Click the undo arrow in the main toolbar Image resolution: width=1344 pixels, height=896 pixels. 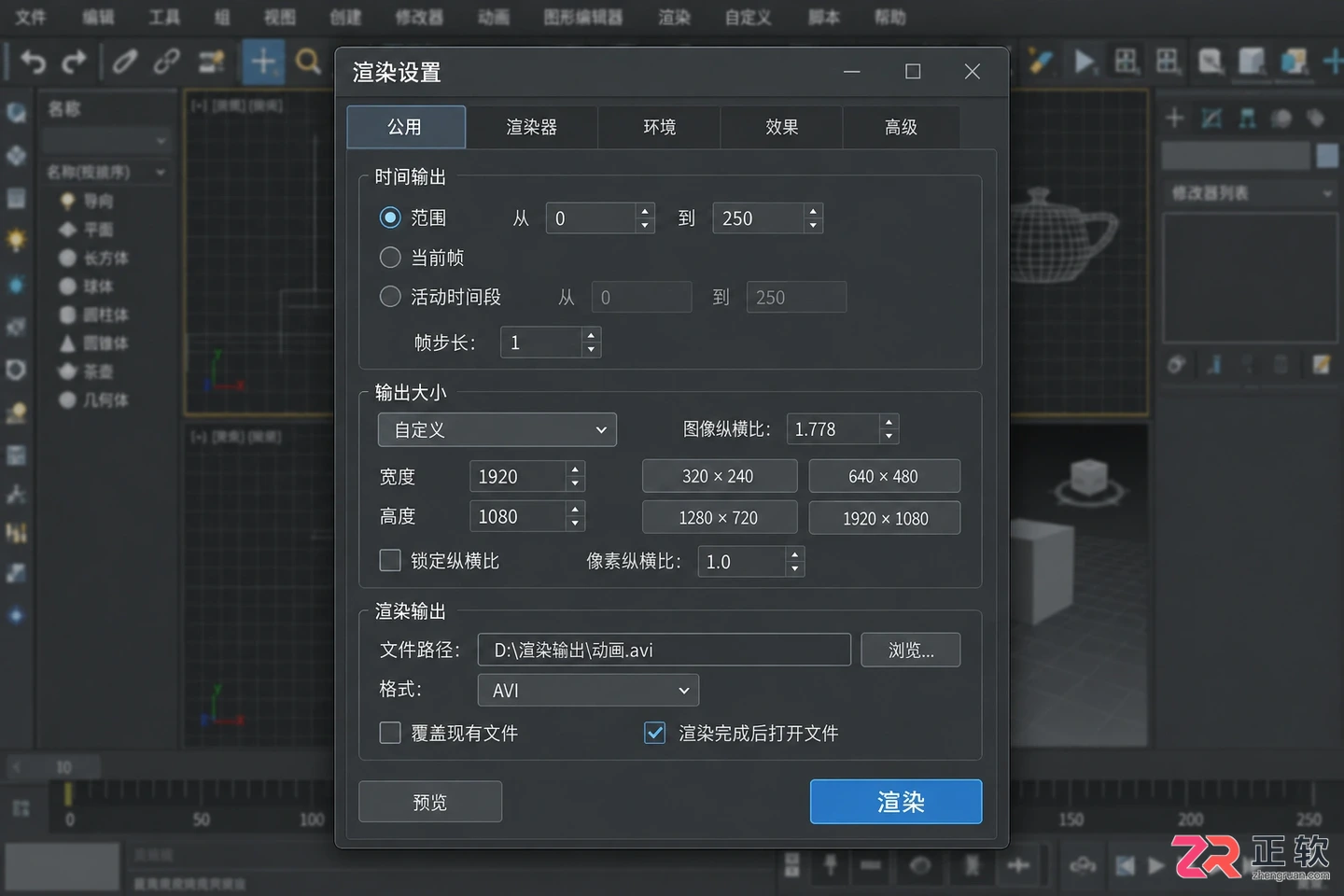point(33,63)
